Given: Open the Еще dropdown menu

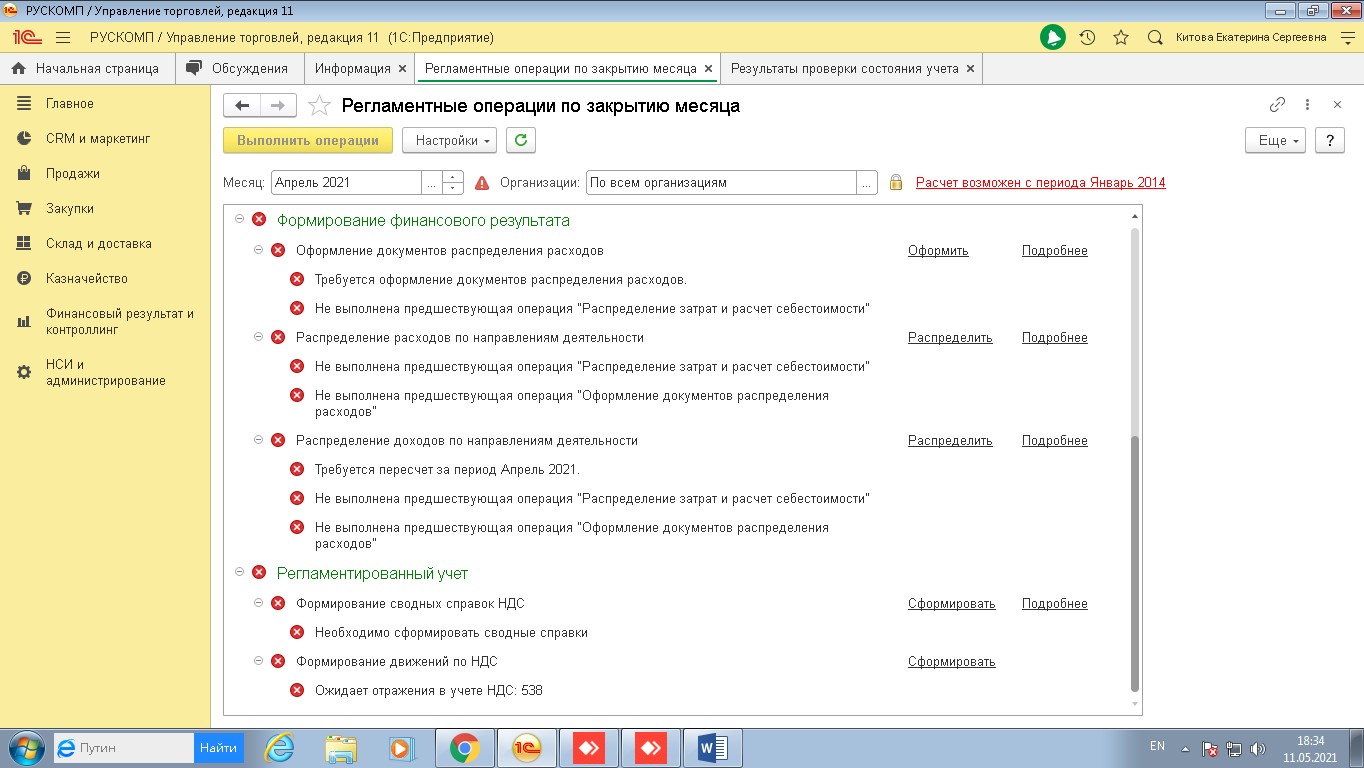Looking at the screenshot, I should (1276, 141).
